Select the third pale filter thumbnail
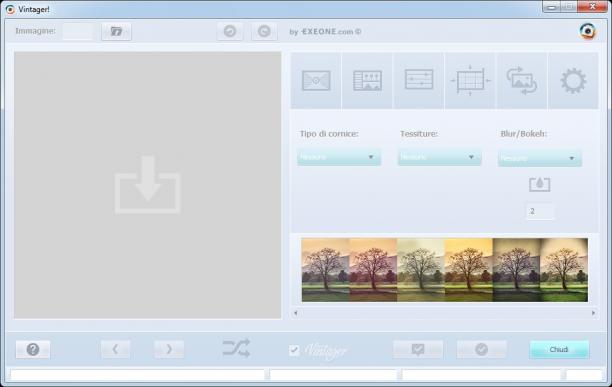 tap(421, 270)
